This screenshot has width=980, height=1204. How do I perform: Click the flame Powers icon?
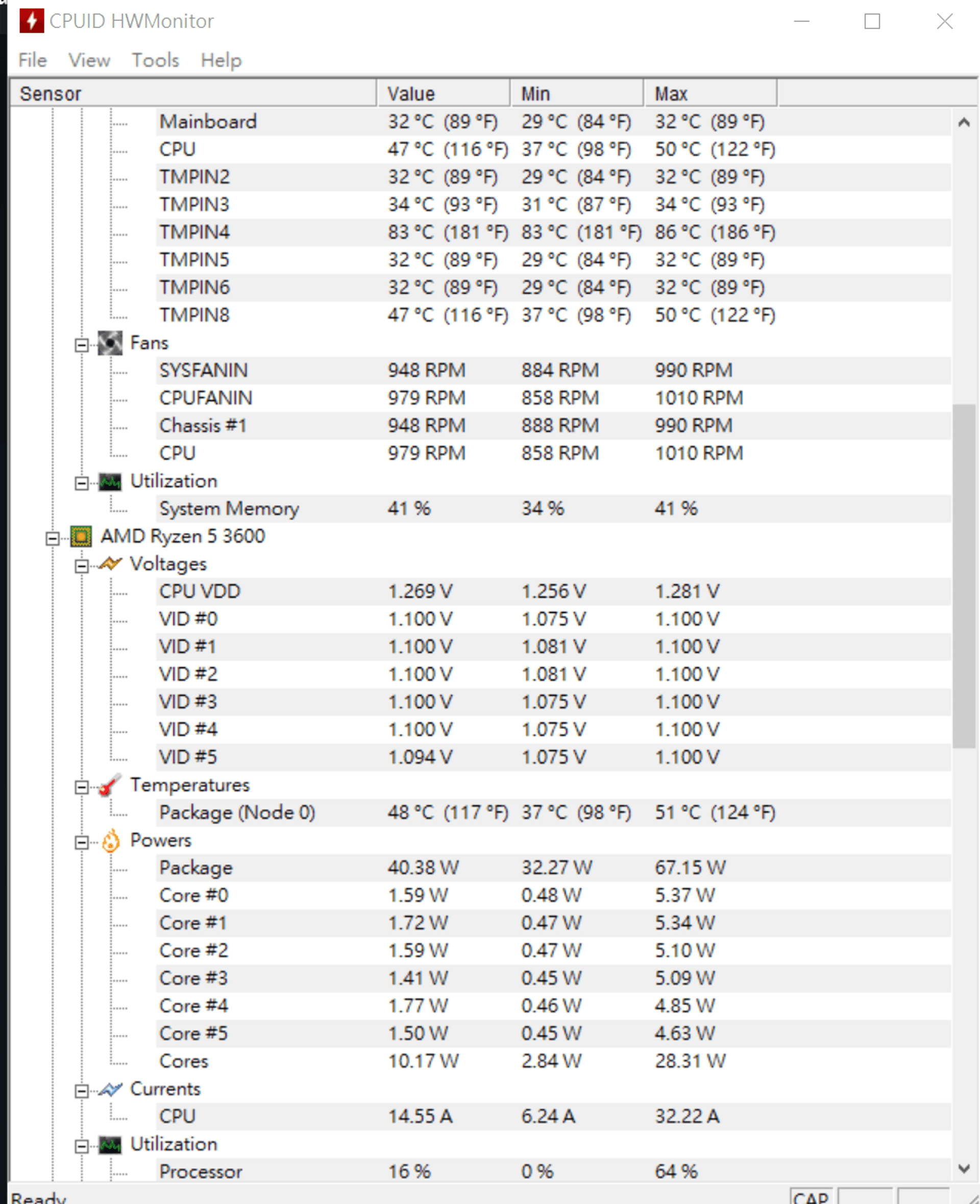point(111,841)
